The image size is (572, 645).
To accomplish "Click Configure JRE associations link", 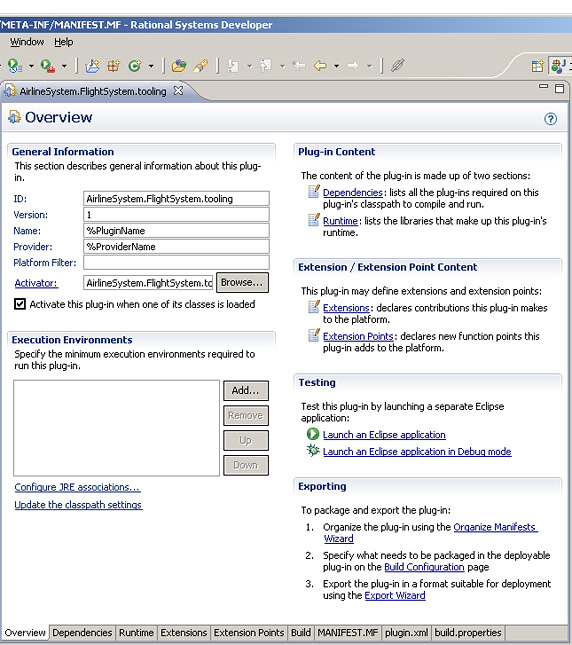I will tap(77, 487).
